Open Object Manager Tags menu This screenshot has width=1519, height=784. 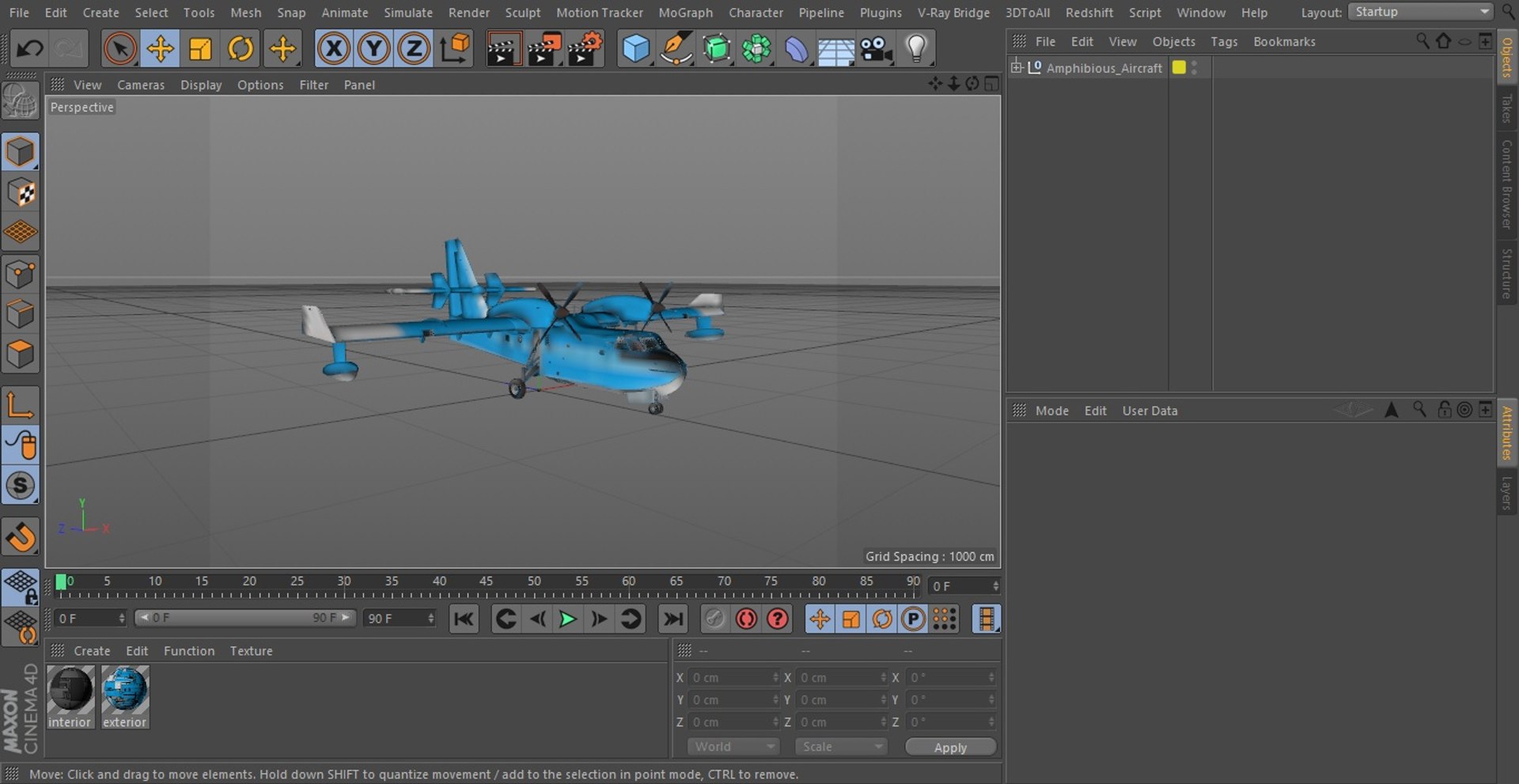(x=1224, y=41)
